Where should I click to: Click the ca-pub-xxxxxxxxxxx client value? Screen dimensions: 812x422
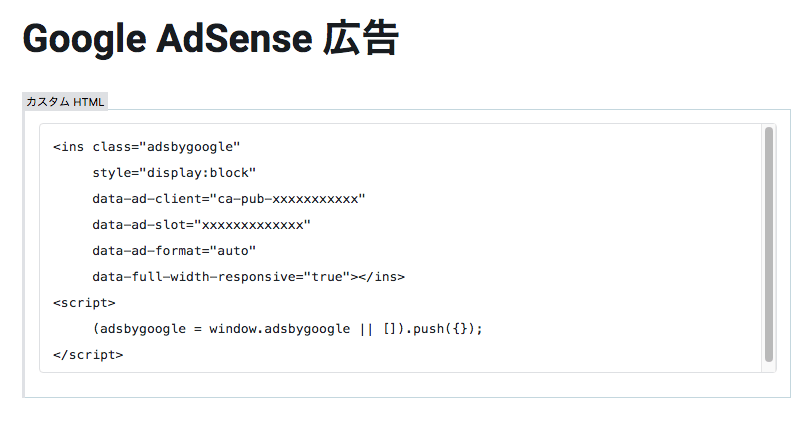pos(288,199)
